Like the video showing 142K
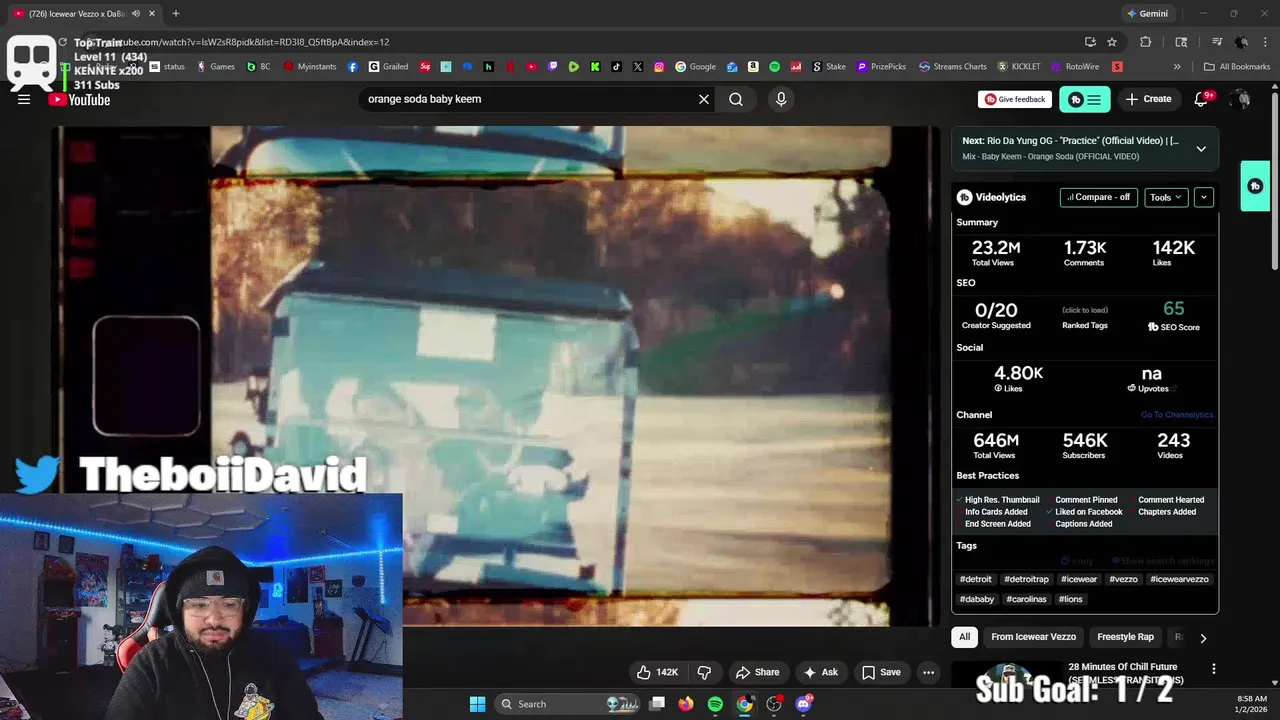1280x720 pixels. coord(657,672)
